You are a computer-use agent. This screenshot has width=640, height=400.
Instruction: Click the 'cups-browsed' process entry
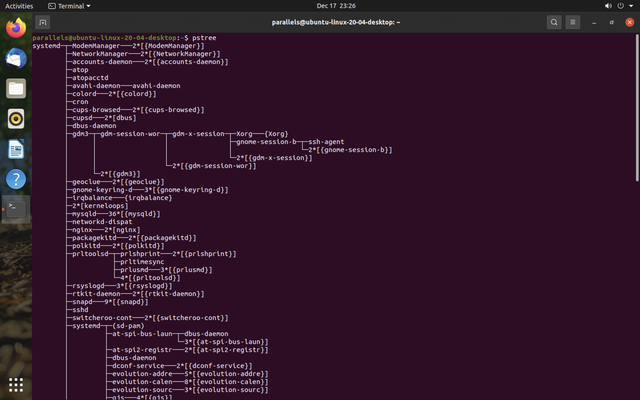tap(96, 110)
